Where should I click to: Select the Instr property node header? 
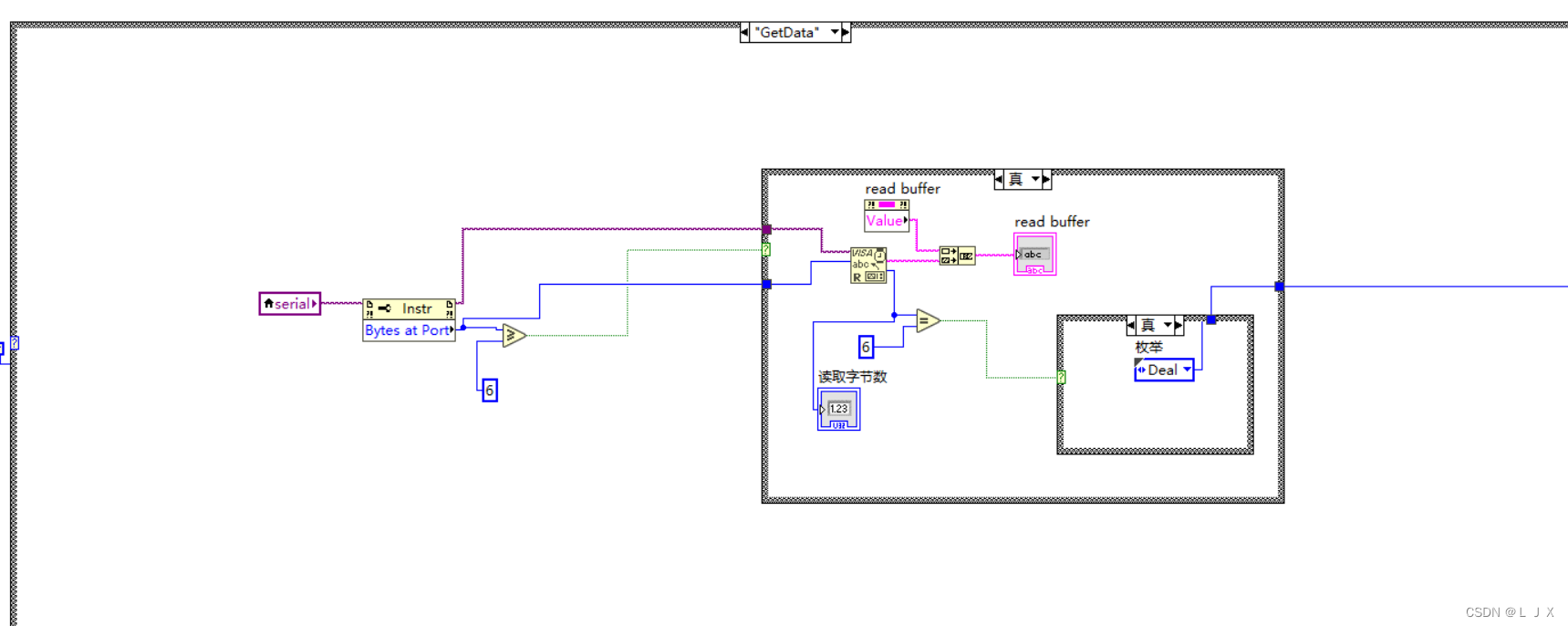(x=409, y=308)
